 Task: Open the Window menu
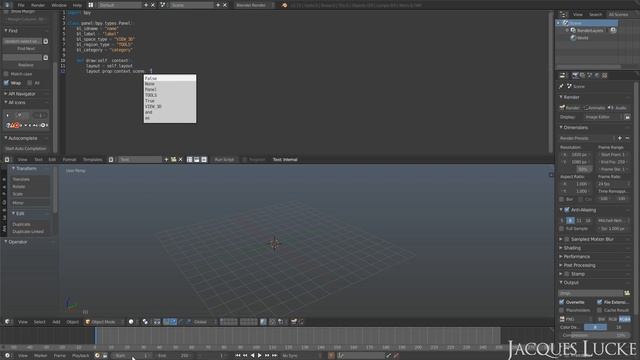(59, 5)
